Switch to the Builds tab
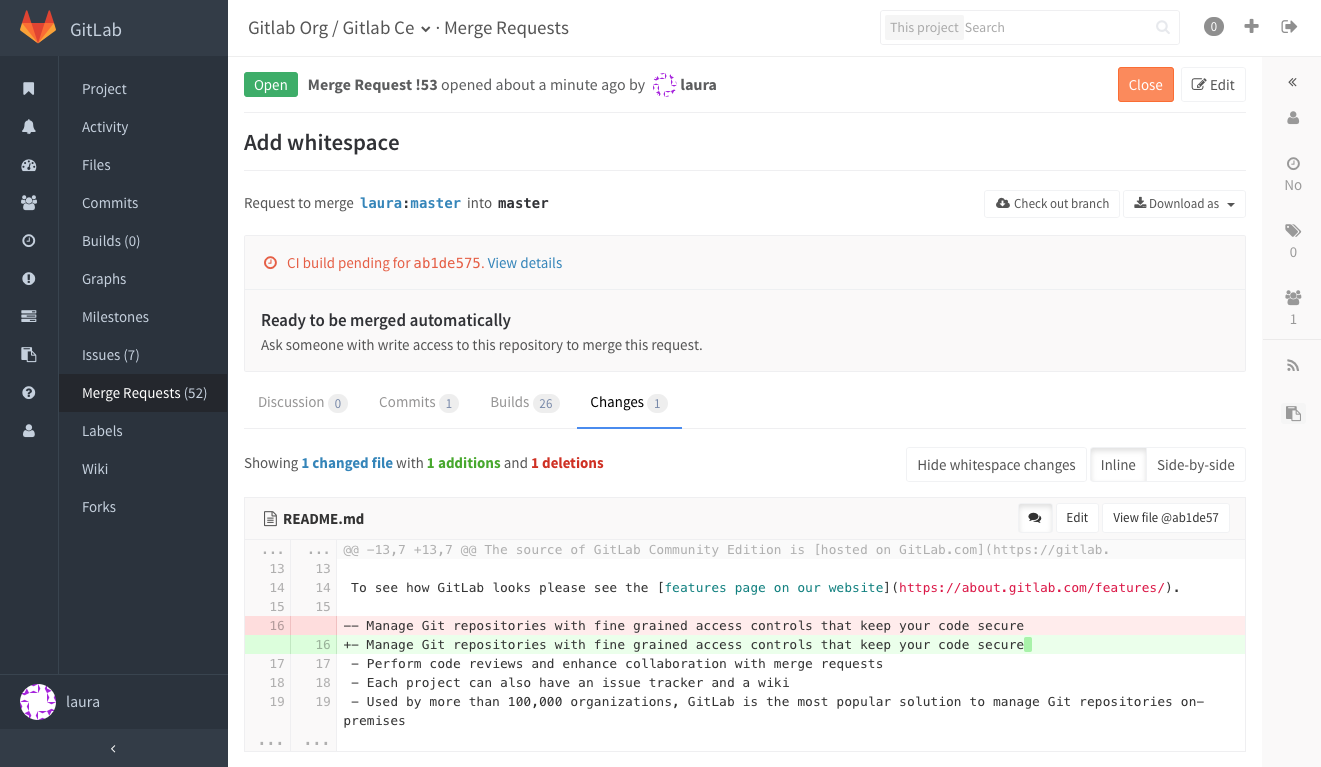Viewport: 1321px width, 767px height. [x=523, y=403]
